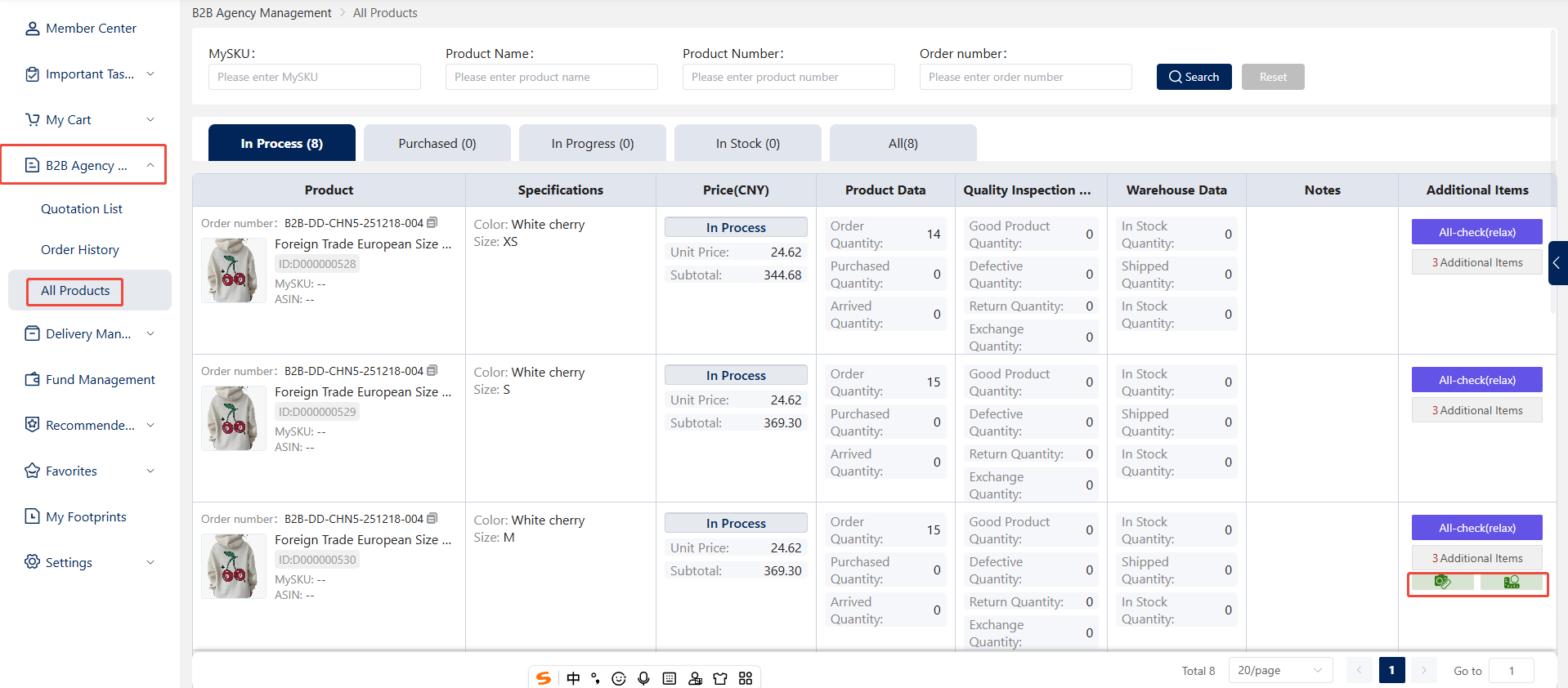
Task: Expand the Settings sidebar section
Action: click(x=90, y=562)
